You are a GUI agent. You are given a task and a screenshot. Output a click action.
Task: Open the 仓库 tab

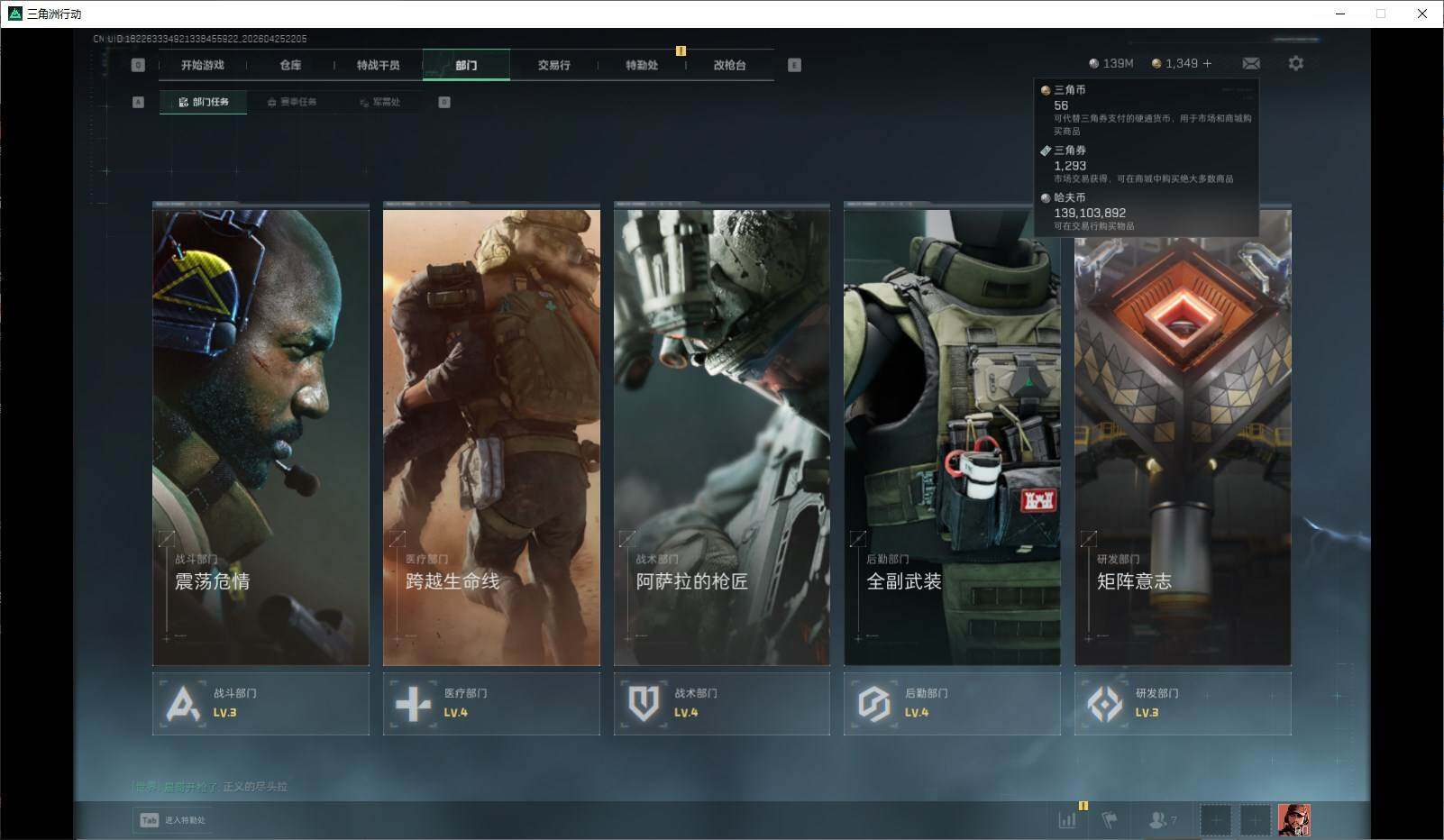point(290,65)
